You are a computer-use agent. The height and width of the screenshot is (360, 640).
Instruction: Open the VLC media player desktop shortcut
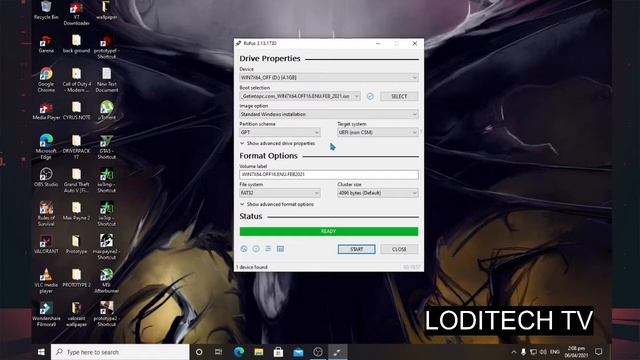point(46,280)
